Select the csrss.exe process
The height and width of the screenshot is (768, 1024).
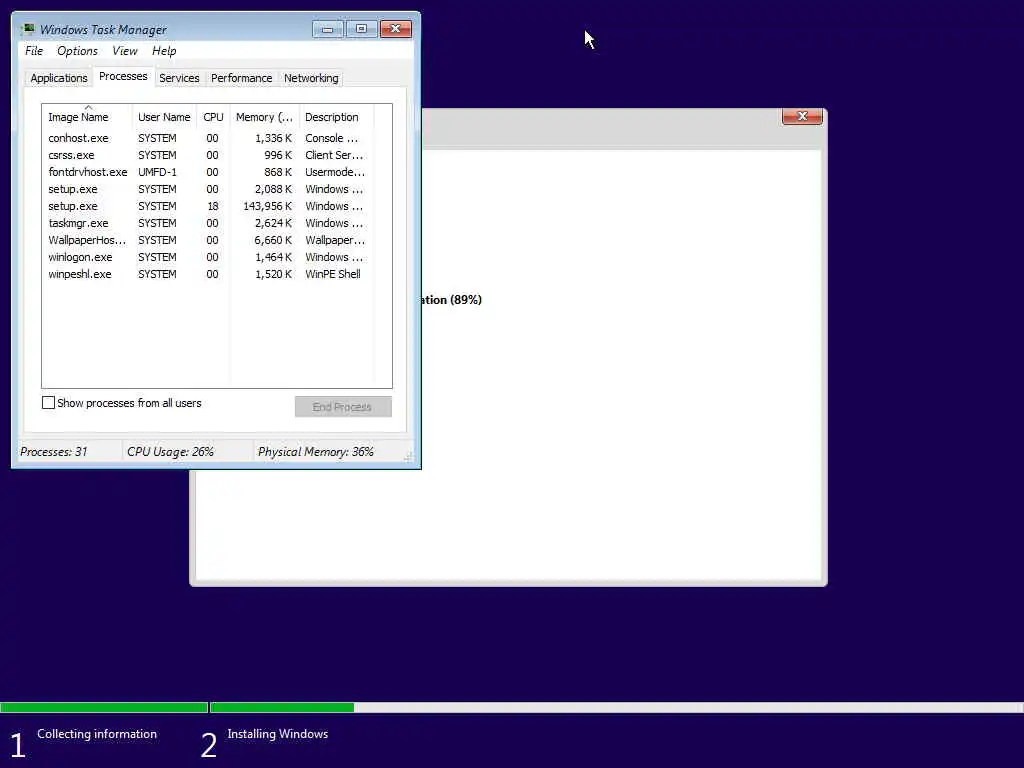point(208,155)
